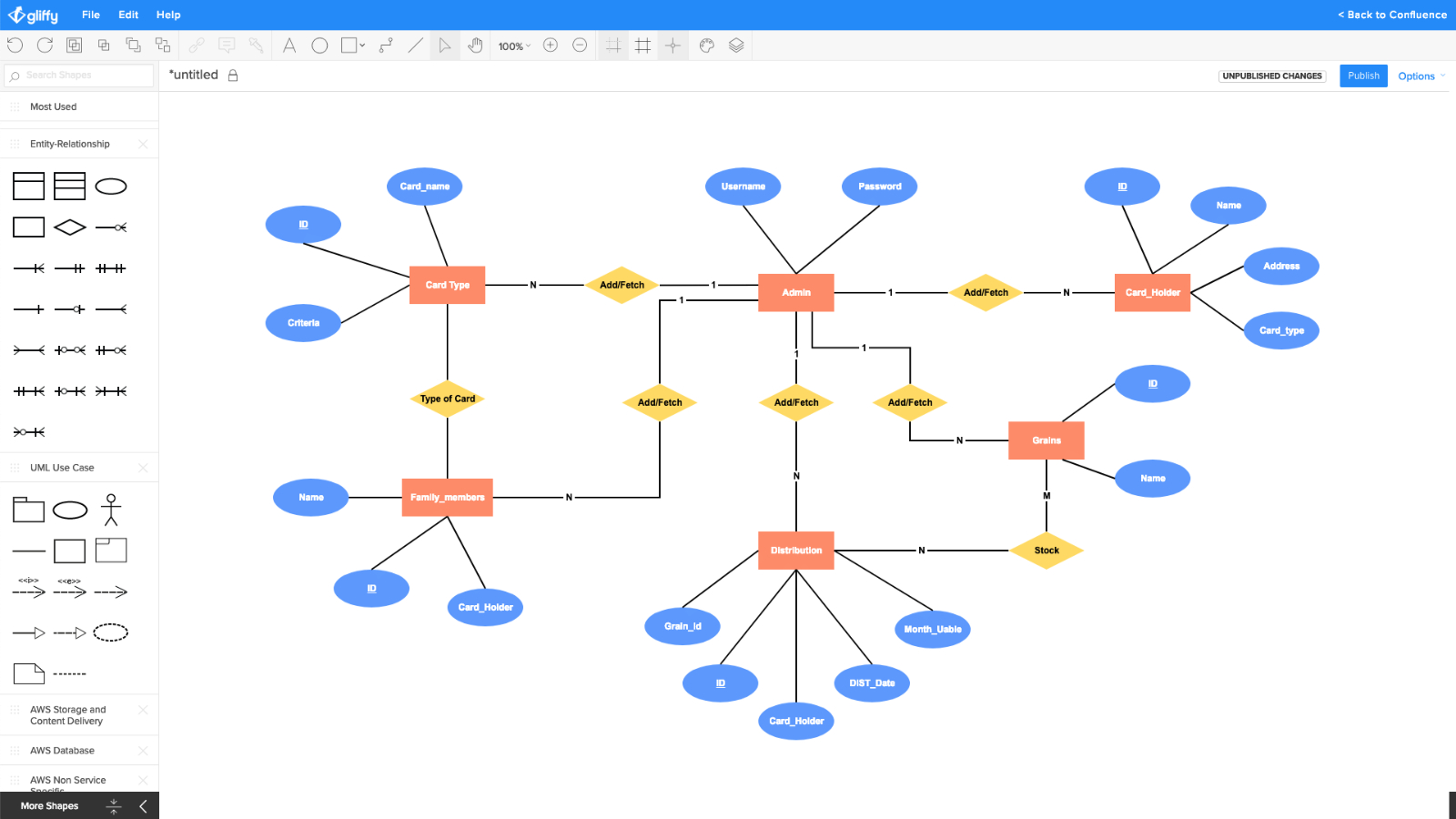This screenshot has width=1456, height=819.
Task: Open the shape tool dropdown arrow
Action: (362, 45)
